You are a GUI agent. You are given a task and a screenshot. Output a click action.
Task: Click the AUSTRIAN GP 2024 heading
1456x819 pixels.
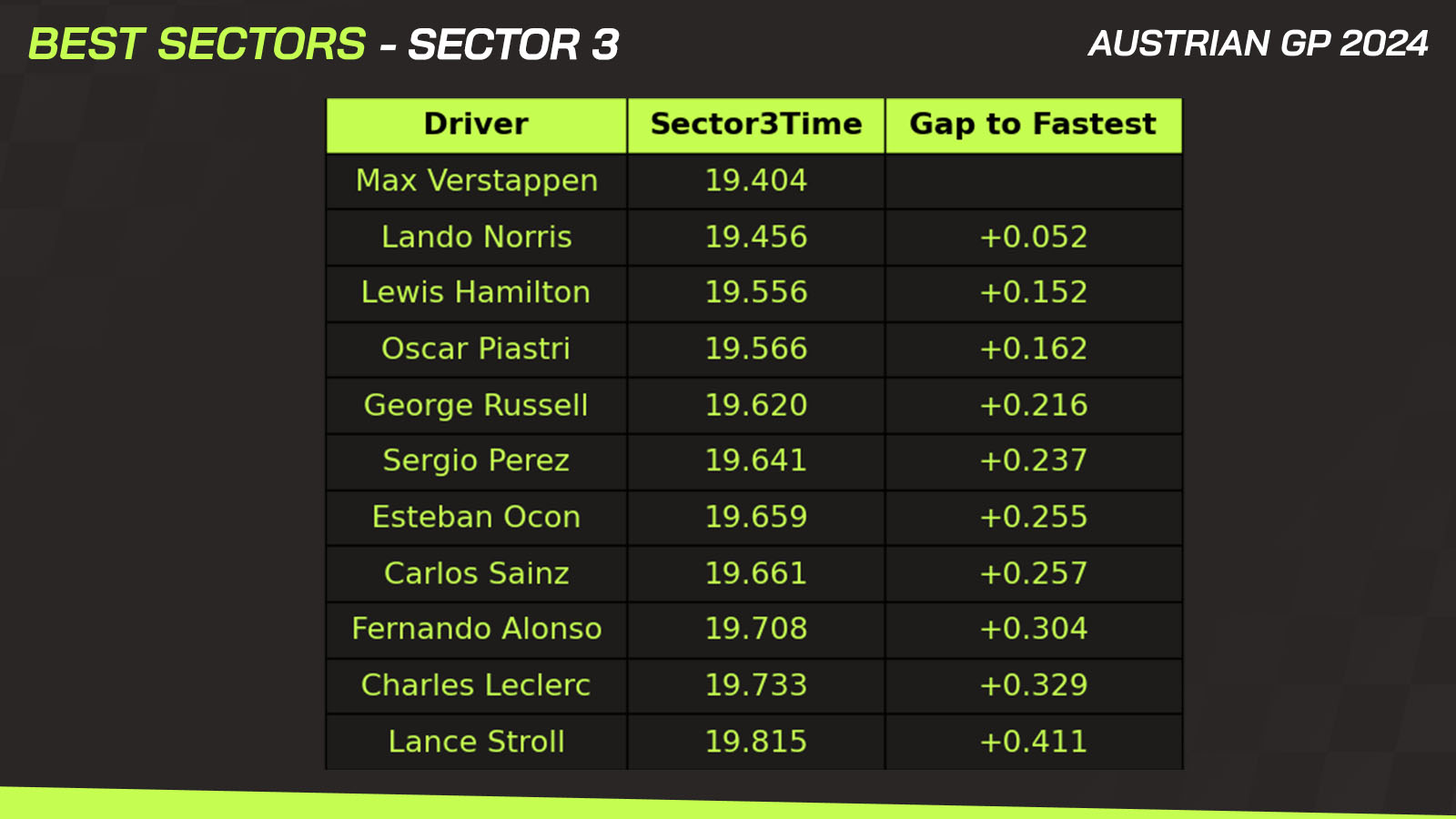1259,44
